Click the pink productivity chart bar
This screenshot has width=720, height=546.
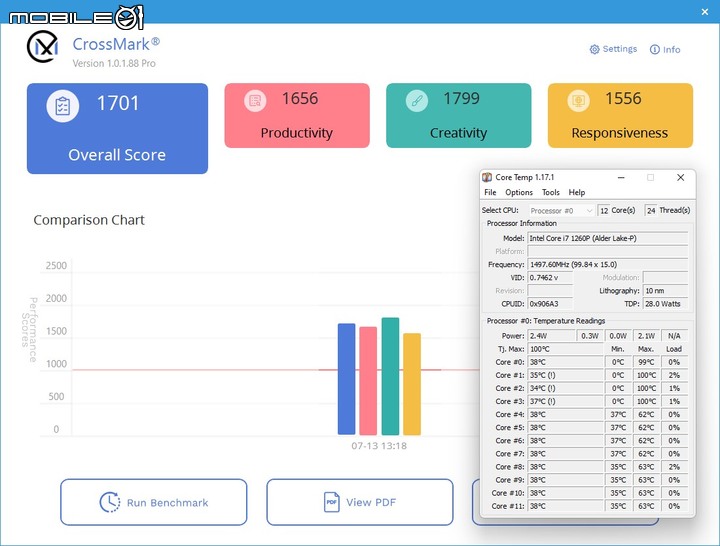point(368,381)
